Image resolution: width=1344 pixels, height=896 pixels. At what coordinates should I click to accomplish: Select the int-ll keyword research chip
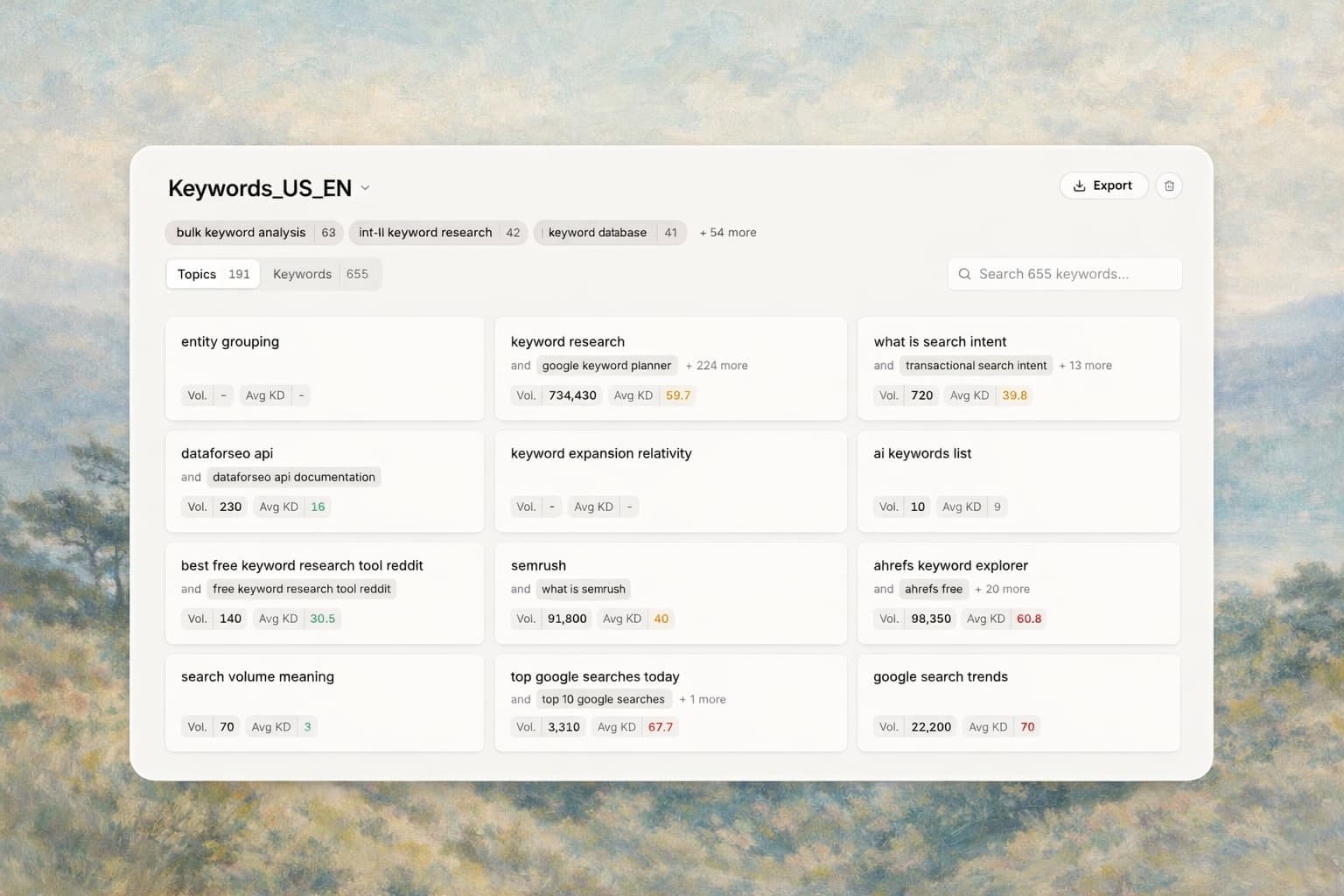(x=438, y=233)
